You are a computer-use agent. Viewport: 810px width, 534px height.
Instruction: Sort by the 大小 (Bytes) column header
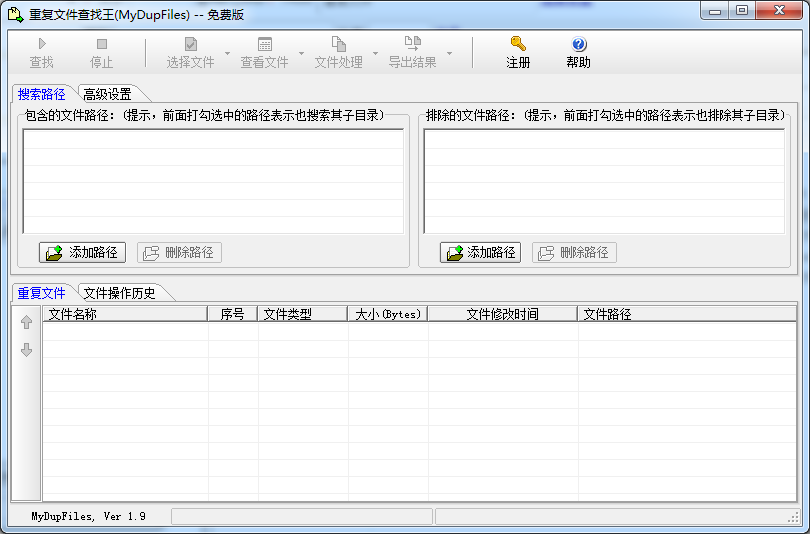pyautogui.click(x=388, y=314)
